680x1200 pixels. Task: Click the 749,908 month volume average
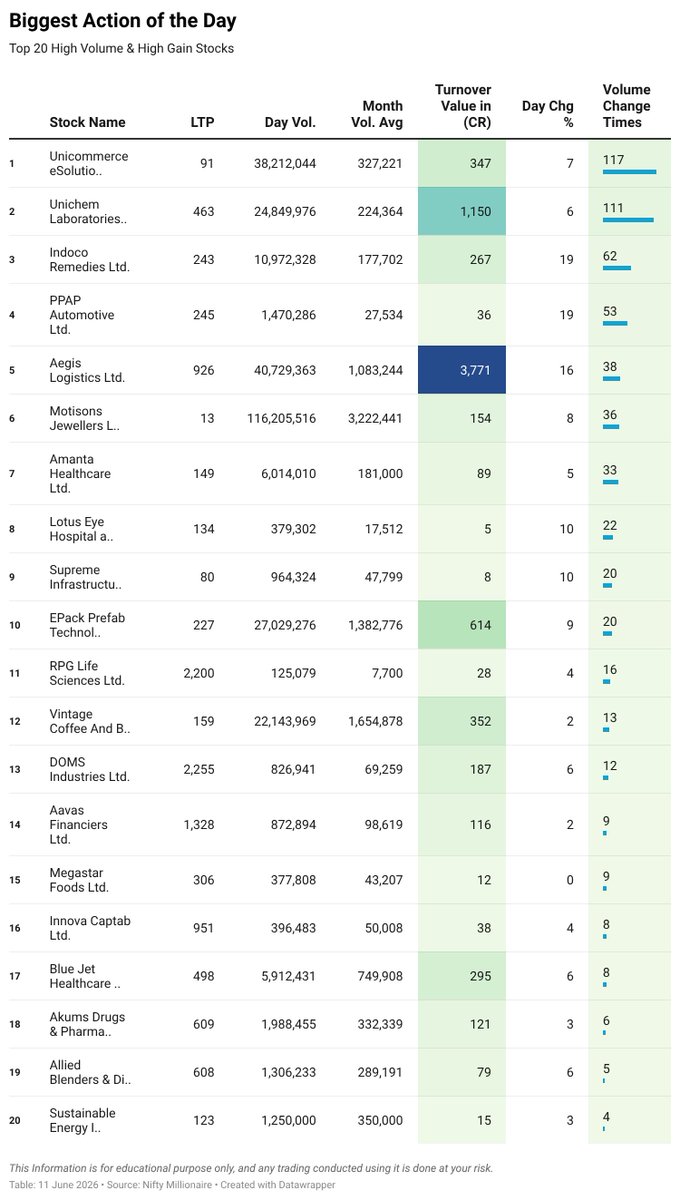tap(380, 976)
